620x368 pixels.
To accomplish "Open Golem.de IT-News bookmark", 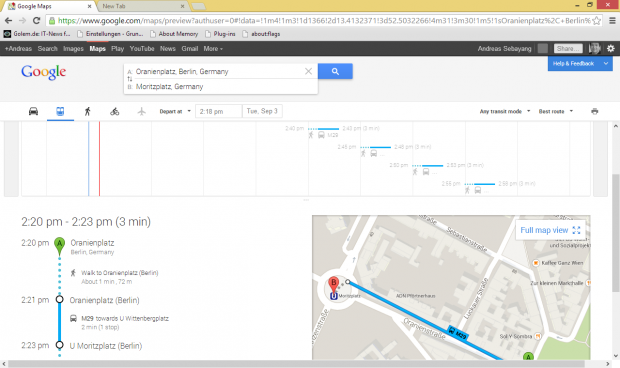I will tap(37, 34).
